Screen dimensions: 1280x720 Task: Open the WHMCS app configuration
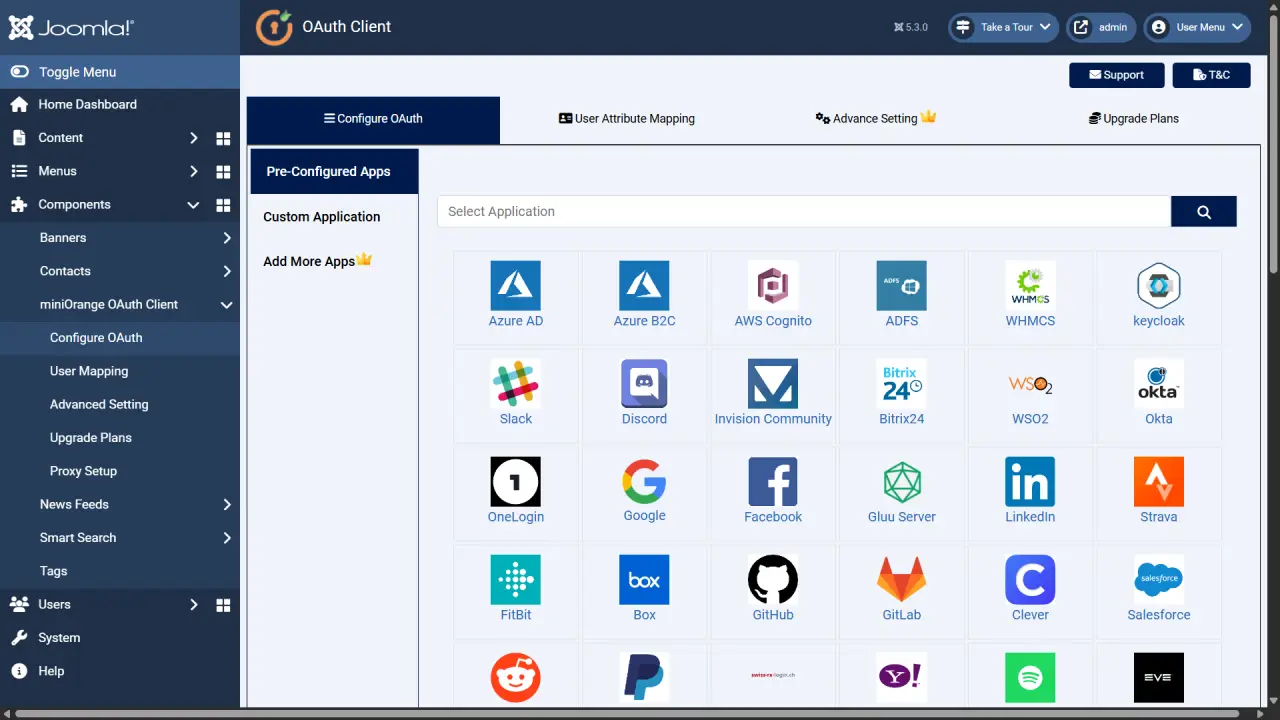1030,286
